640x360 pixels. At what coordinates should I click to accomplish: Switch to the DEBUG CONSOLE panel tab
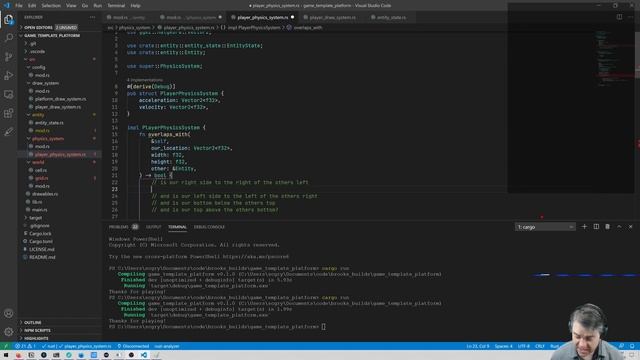(x=209, y=227)
